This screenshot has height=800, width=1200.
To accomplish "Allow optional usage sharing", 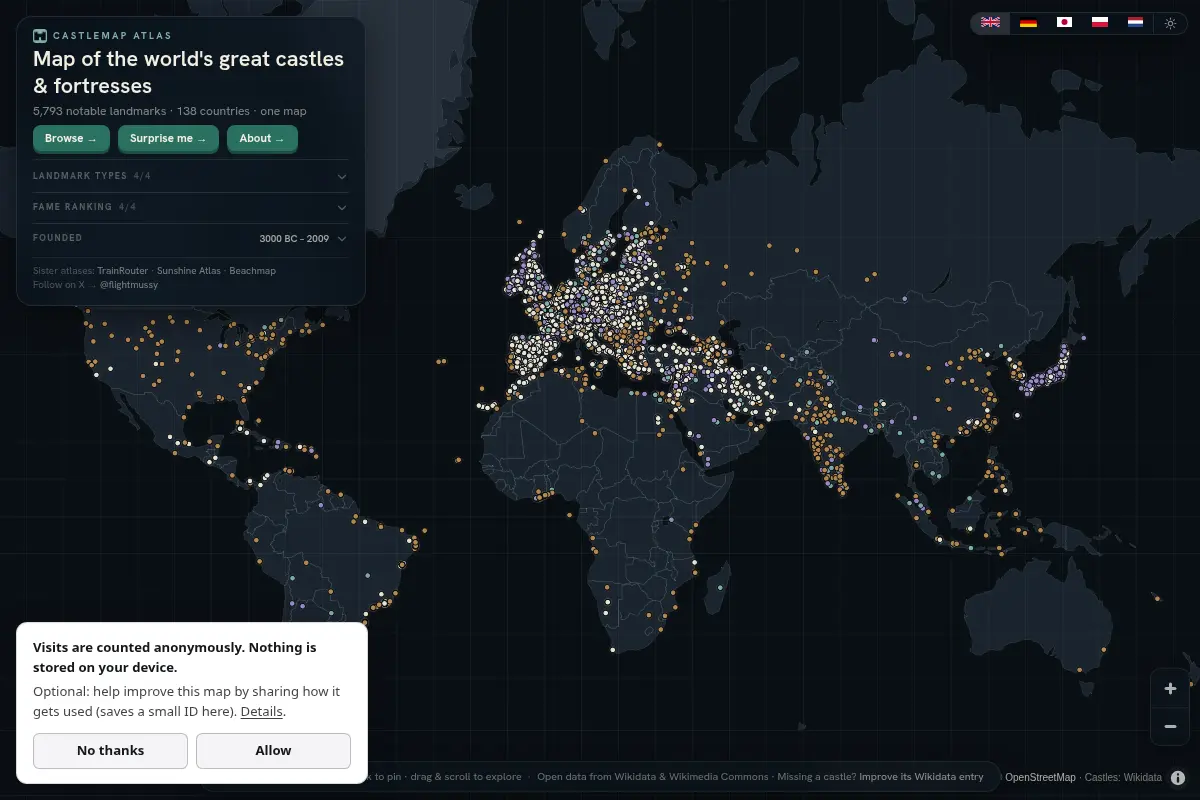I will 273,750.
